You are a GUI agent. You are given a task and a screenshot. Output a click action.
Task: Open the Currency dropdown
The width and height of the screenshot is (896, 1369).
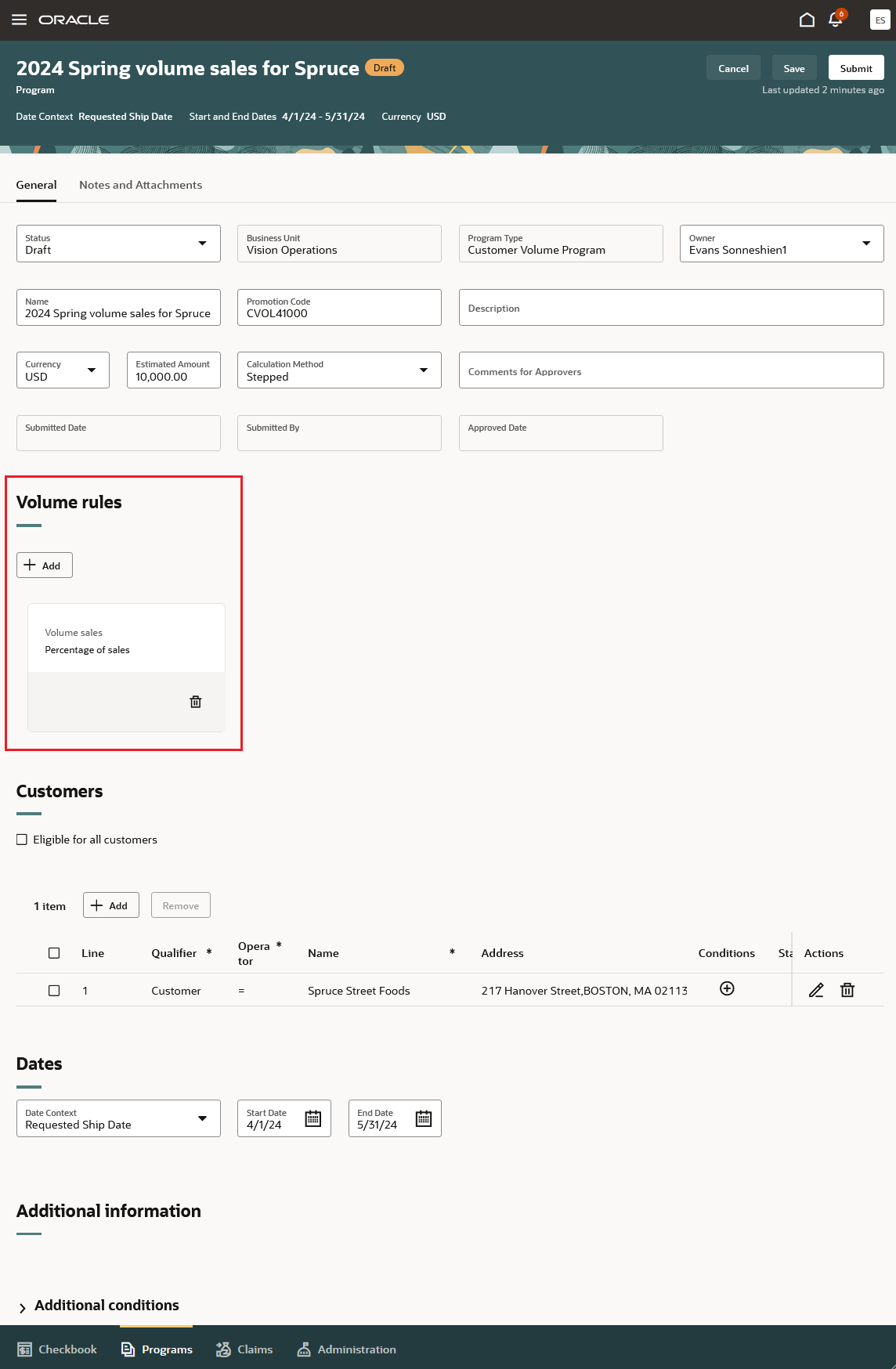point(63,370)
